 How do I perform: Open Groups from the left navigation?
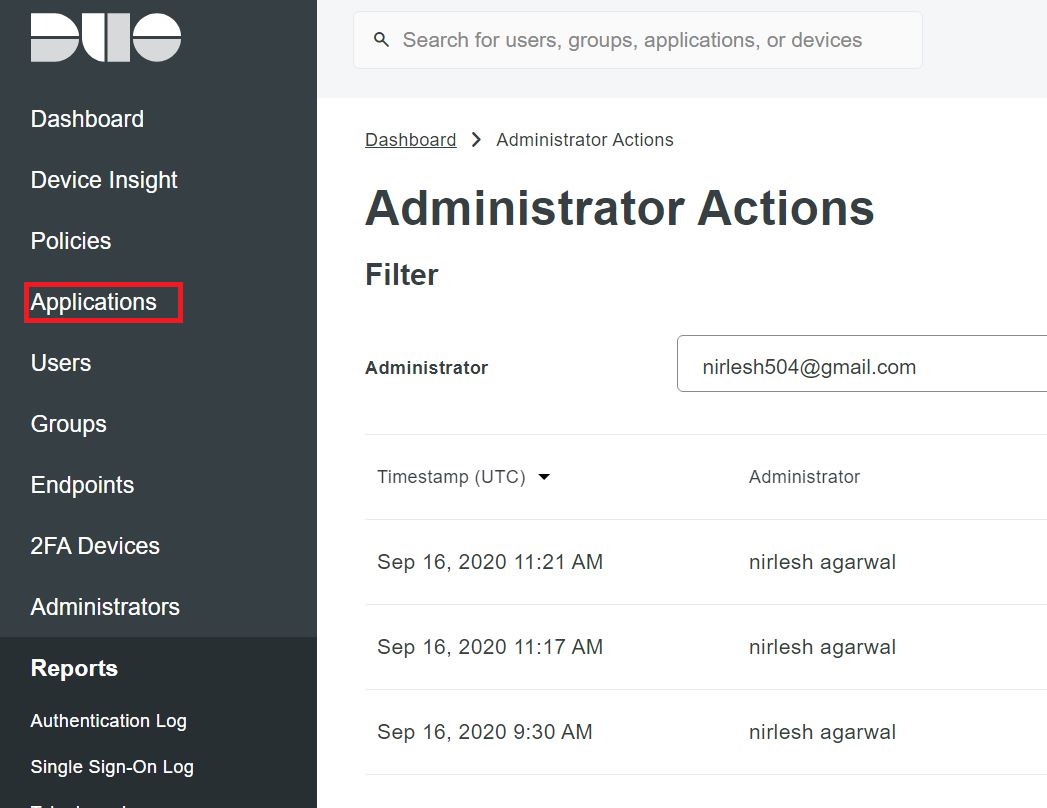click(69, 424)
